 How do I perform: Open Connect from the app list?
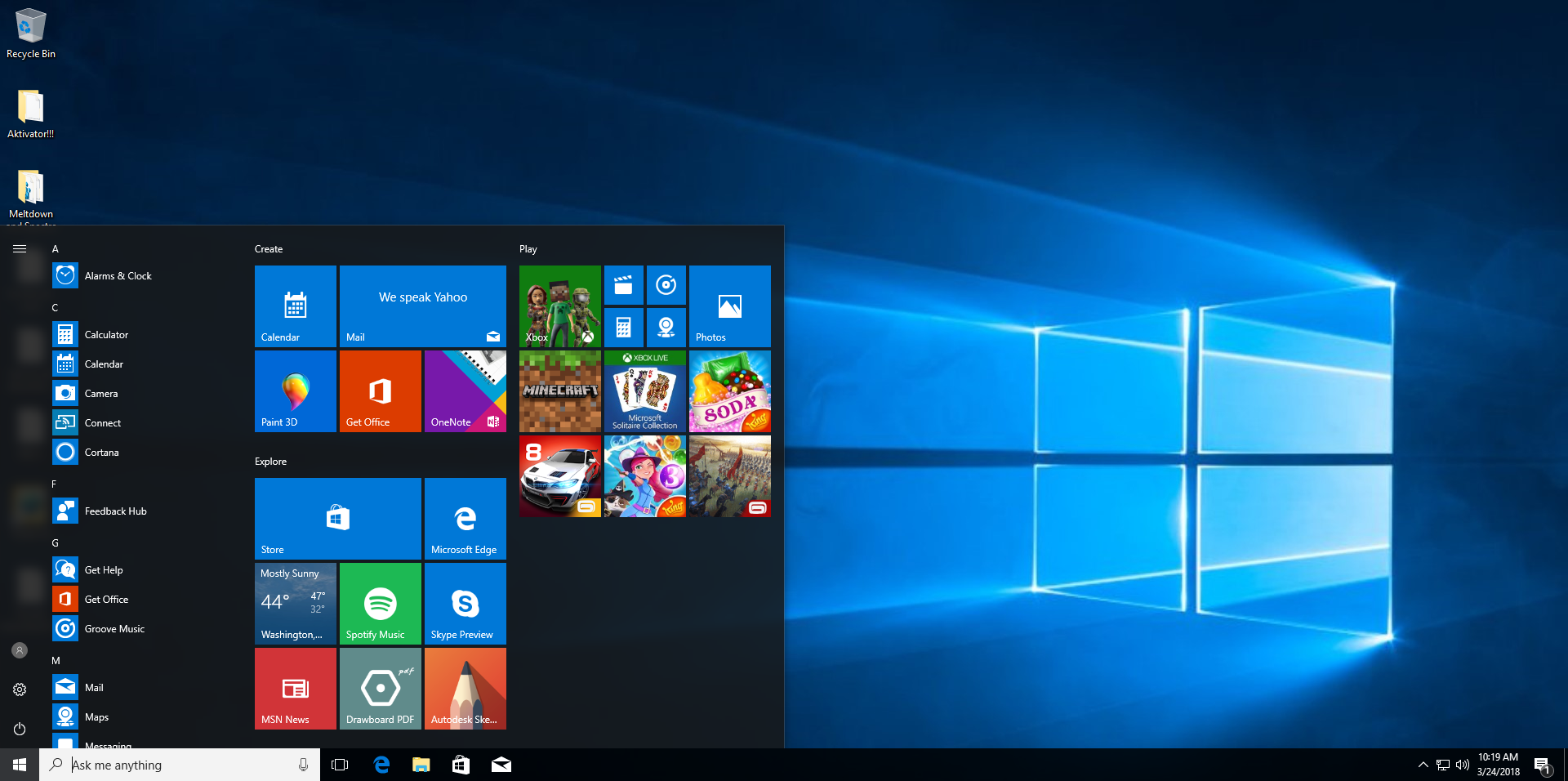click(x=144, y=423)
